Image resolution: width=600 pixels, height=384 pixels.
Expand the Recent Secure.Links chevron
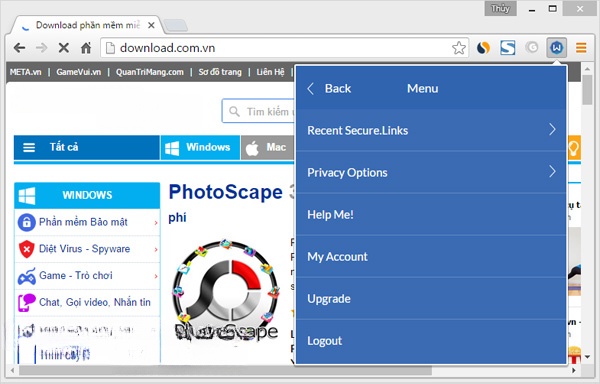tap(552, 130)
